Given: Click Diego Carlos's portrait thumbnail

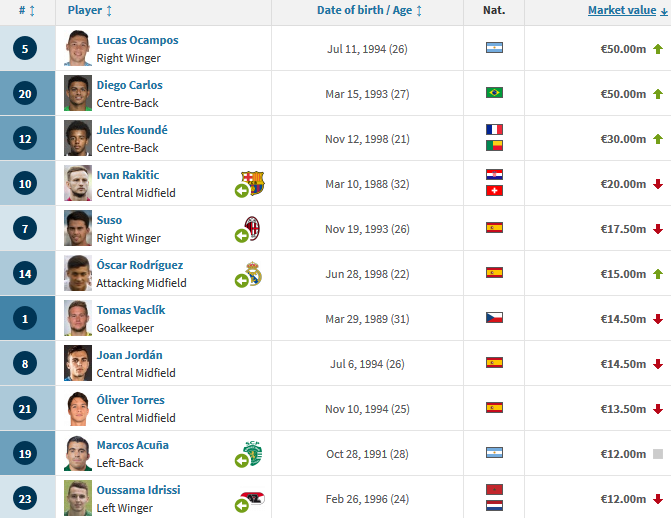Looking at the screenshot, I should (x=78, y=93).
